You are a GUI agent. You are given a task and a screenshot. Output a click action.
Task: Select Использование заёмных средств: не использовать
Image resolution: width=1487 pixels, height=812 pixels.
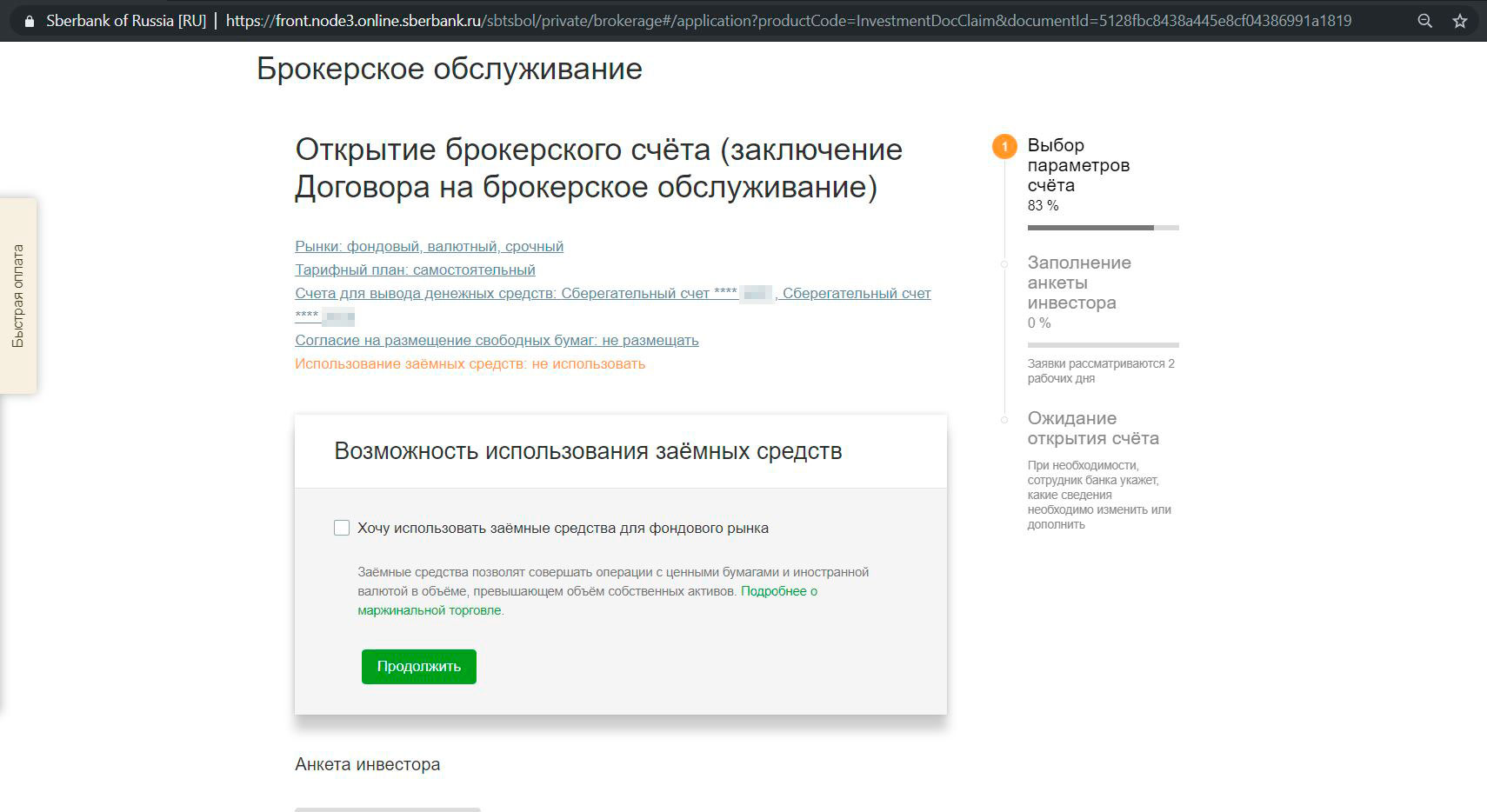click(x=470, y=363)
